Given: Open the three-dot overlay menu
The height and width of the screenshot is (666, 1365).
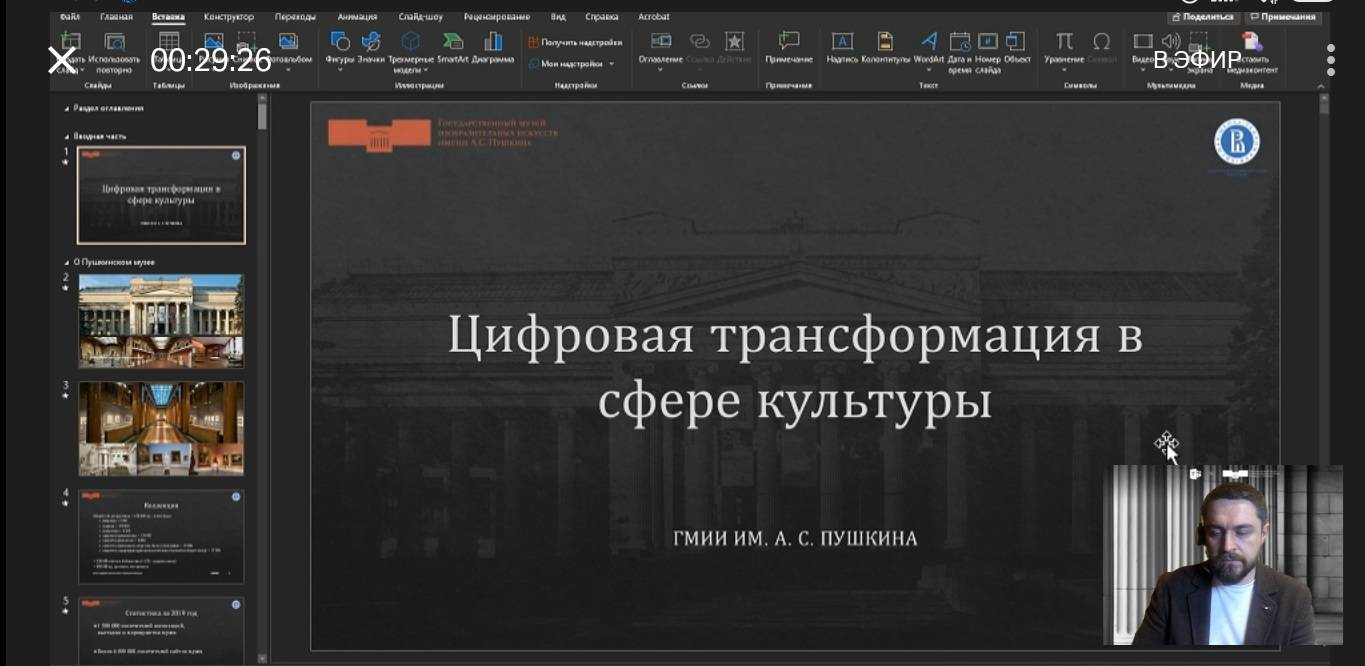Looking at the screenshot, I should pyautogui.click(x=1330, y=60).
